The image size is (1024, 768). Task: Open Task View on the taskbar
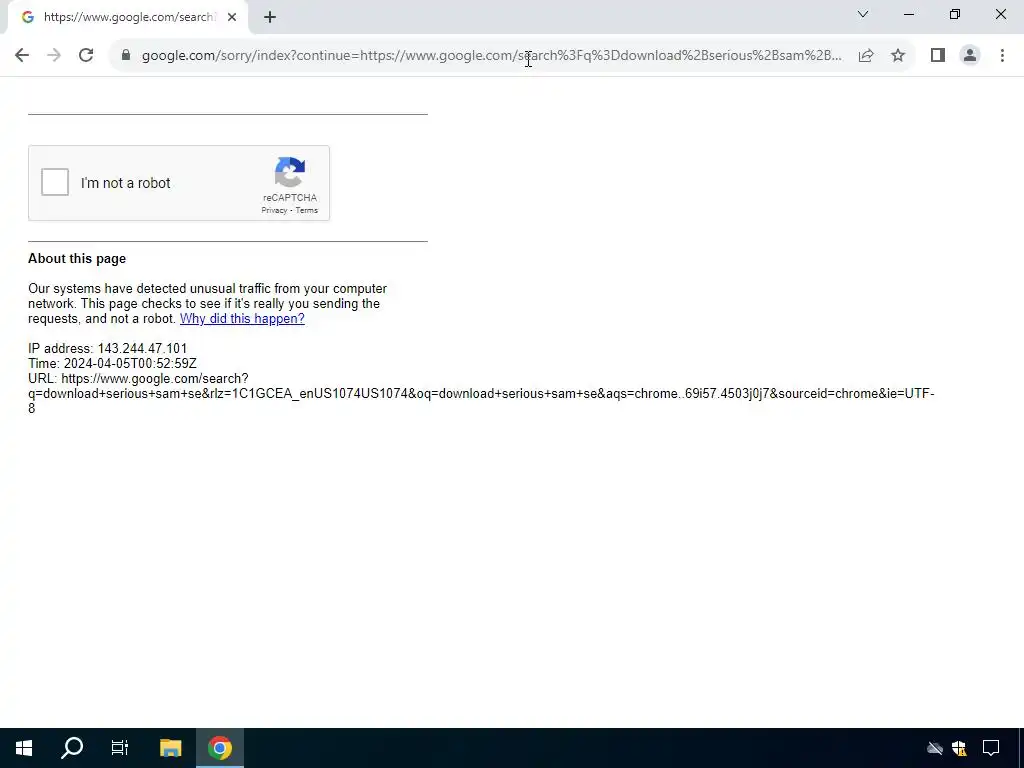tap(120, 748)
